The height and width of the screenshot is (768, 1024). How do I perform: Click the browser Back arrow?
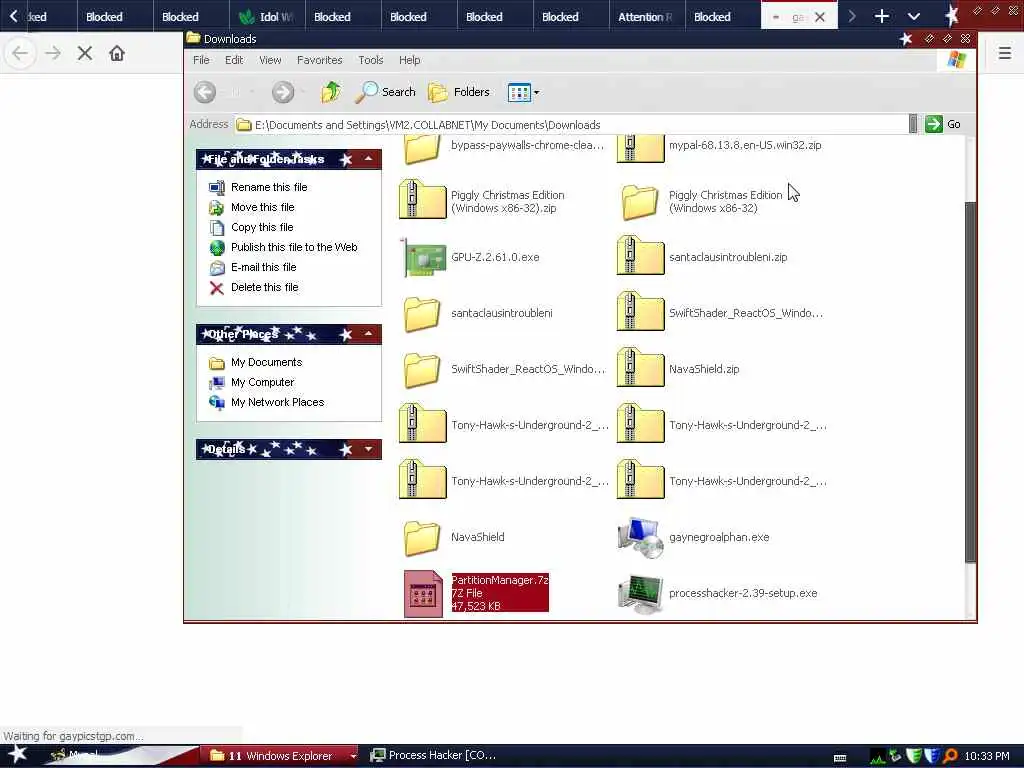click(20, 53)
